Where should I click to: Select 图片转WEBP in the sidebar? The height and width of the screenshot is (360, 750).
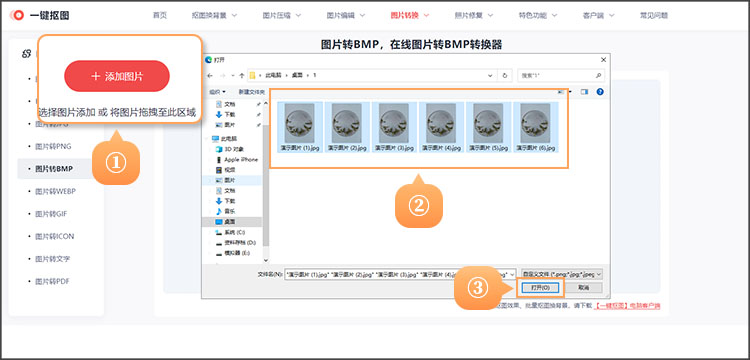pyautogui.click(x=55, y=191)
